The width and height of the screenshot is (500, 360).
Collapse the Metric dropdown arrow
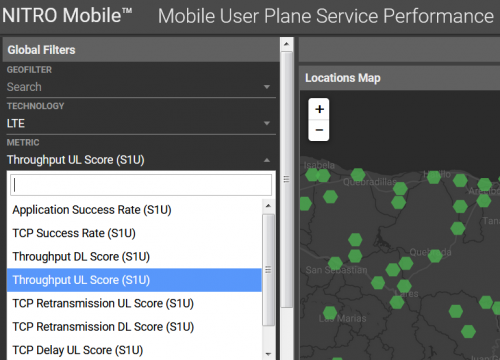click(x=267, y=160)
